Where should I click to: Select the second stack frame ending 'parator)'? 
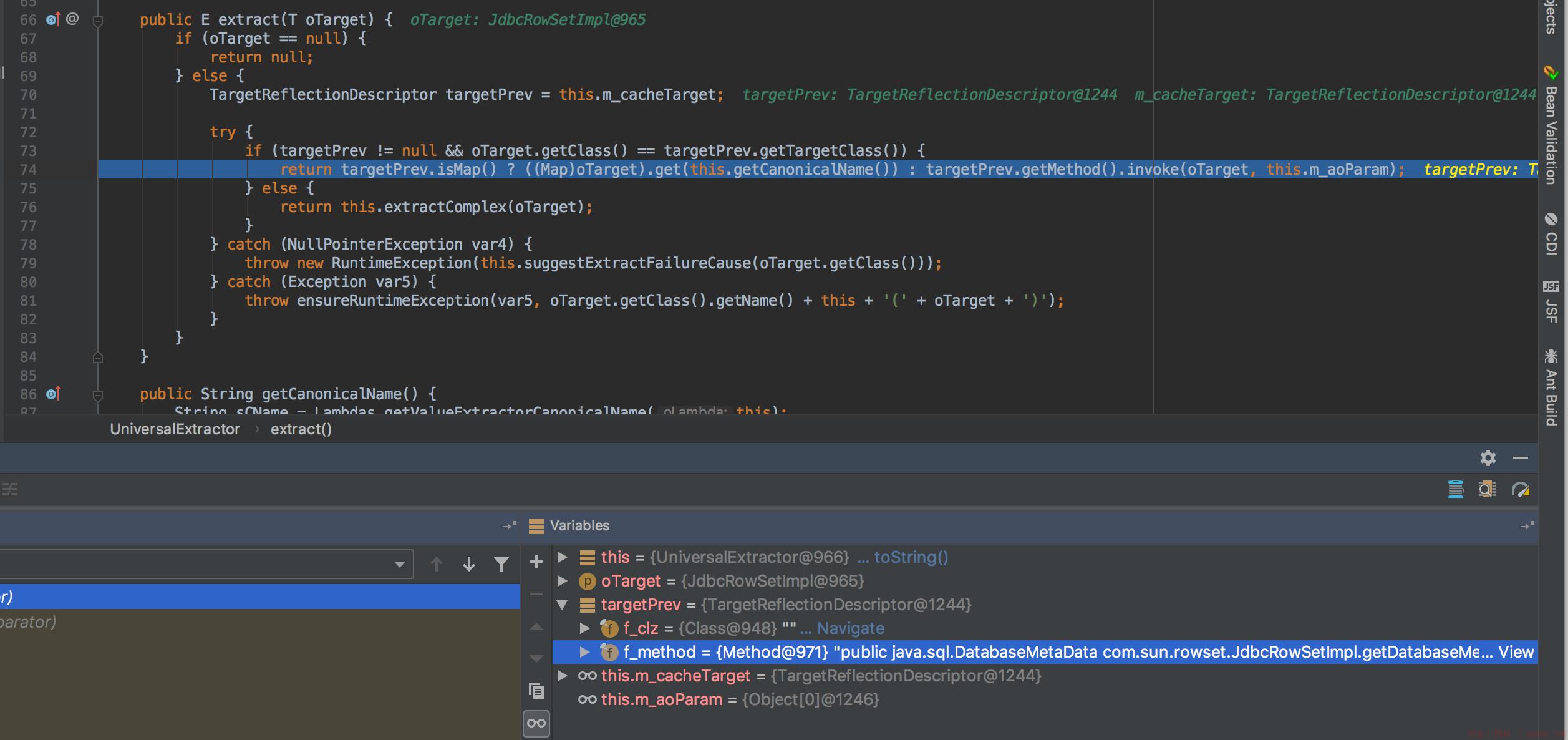point(260,621)
